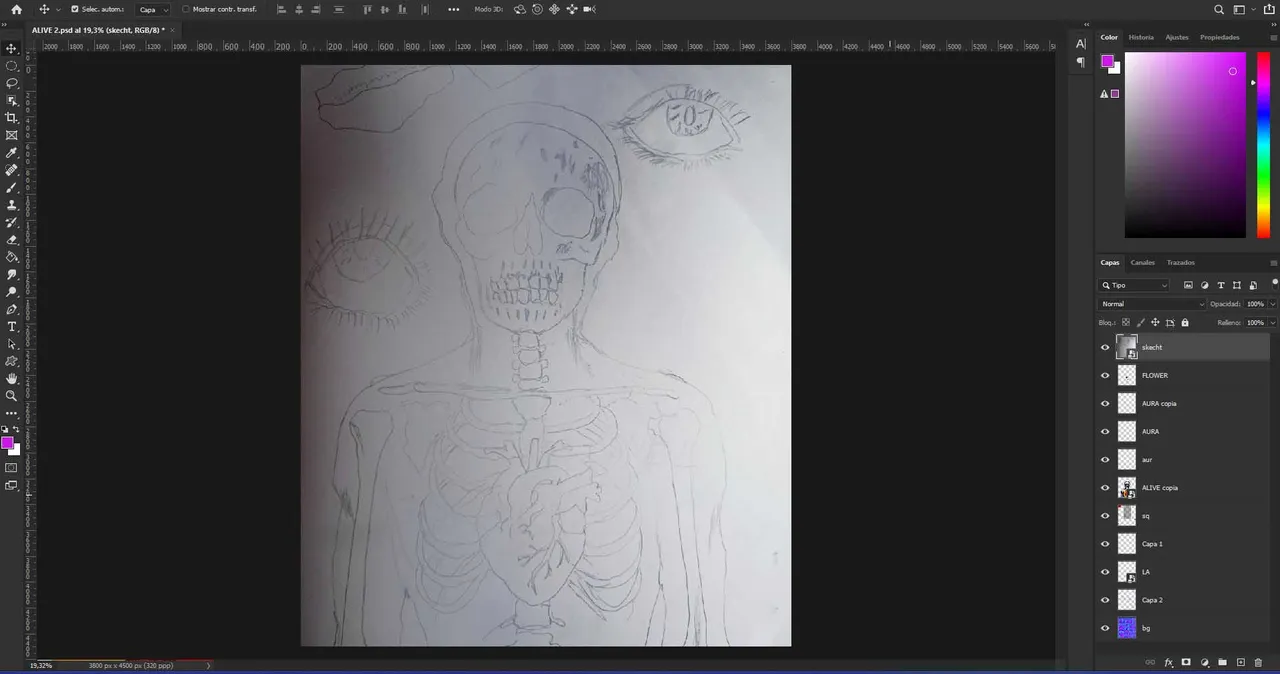
Task: Open the Tipo layer filter dropdown
Action: (1134, 285)
